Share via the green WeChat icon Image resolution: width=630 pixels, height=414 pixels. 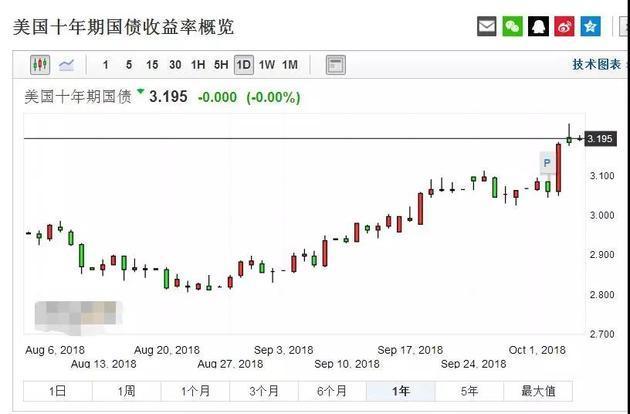(512, 26)
